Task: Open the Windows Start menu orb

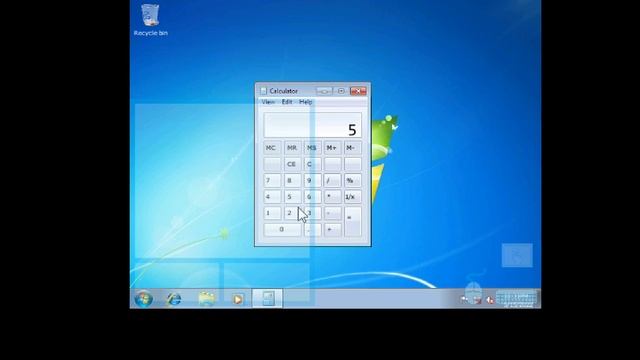Action: [x=144, y=299]
